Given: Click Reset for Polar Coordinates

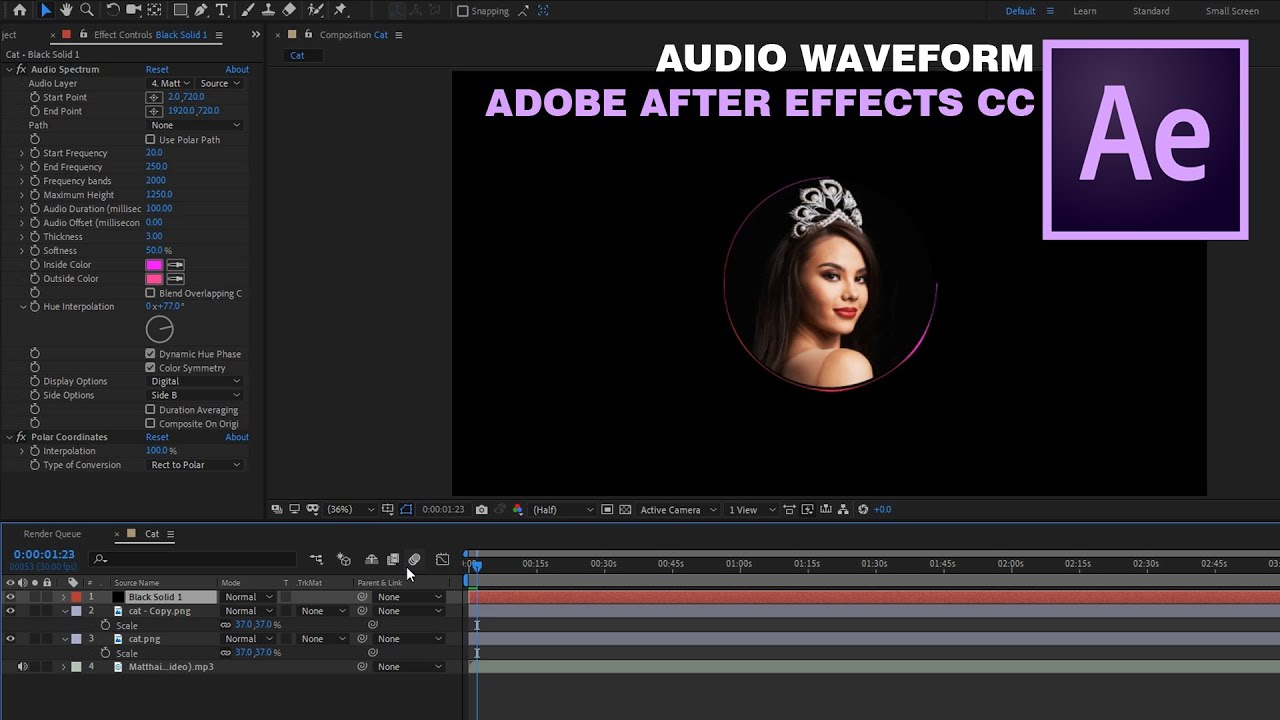Looking at the screenshot, I should pos(157,437).
